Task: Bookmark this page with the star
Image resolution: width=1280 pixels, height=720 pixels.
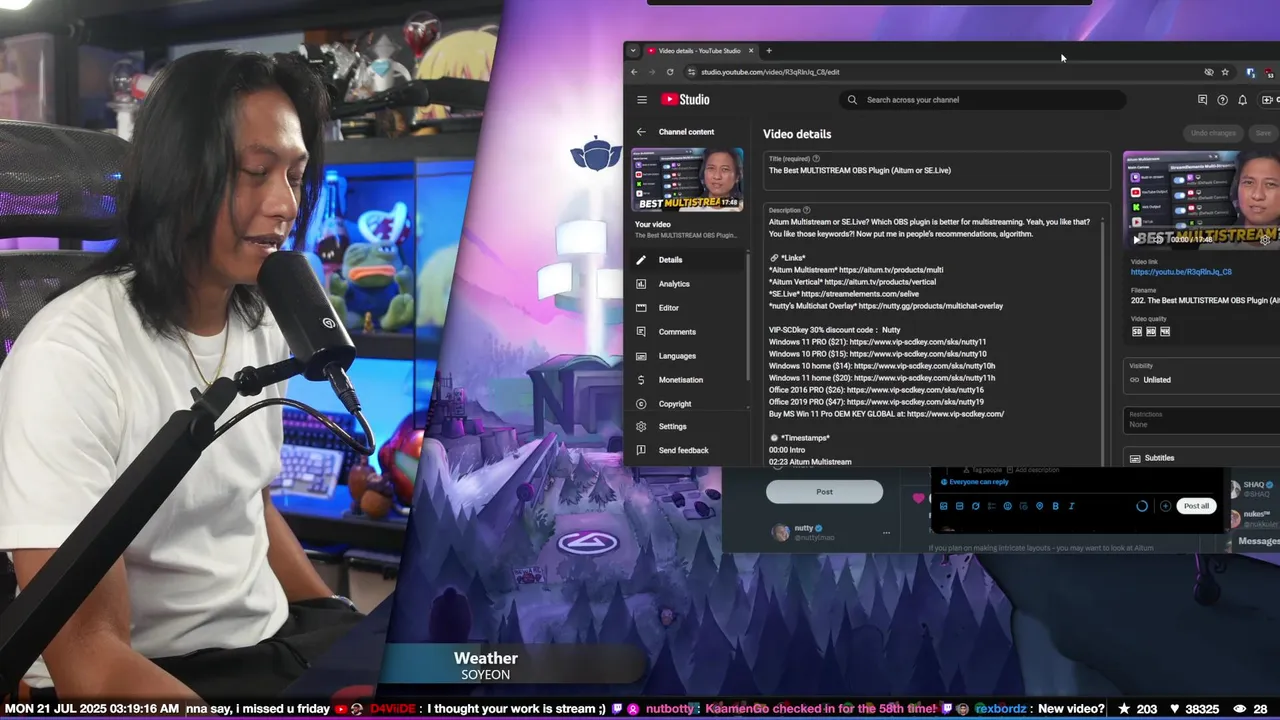Action: tap(1225, 72)
